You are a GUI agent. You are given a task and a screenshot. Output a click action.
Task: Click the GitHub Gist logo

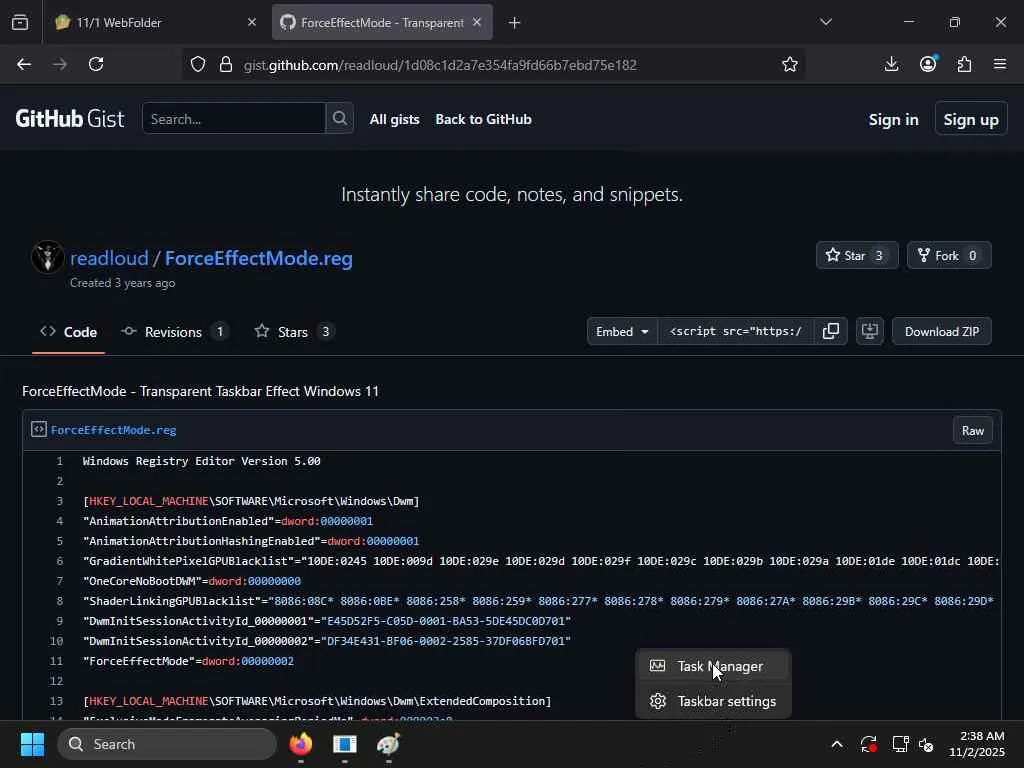tap(70, 119)
